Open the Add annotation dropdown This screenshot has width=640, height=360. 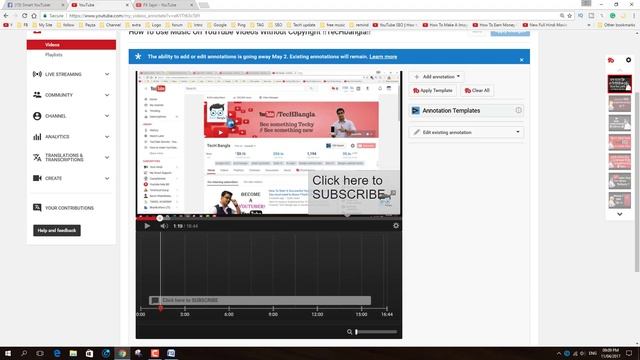pos(436,77)
